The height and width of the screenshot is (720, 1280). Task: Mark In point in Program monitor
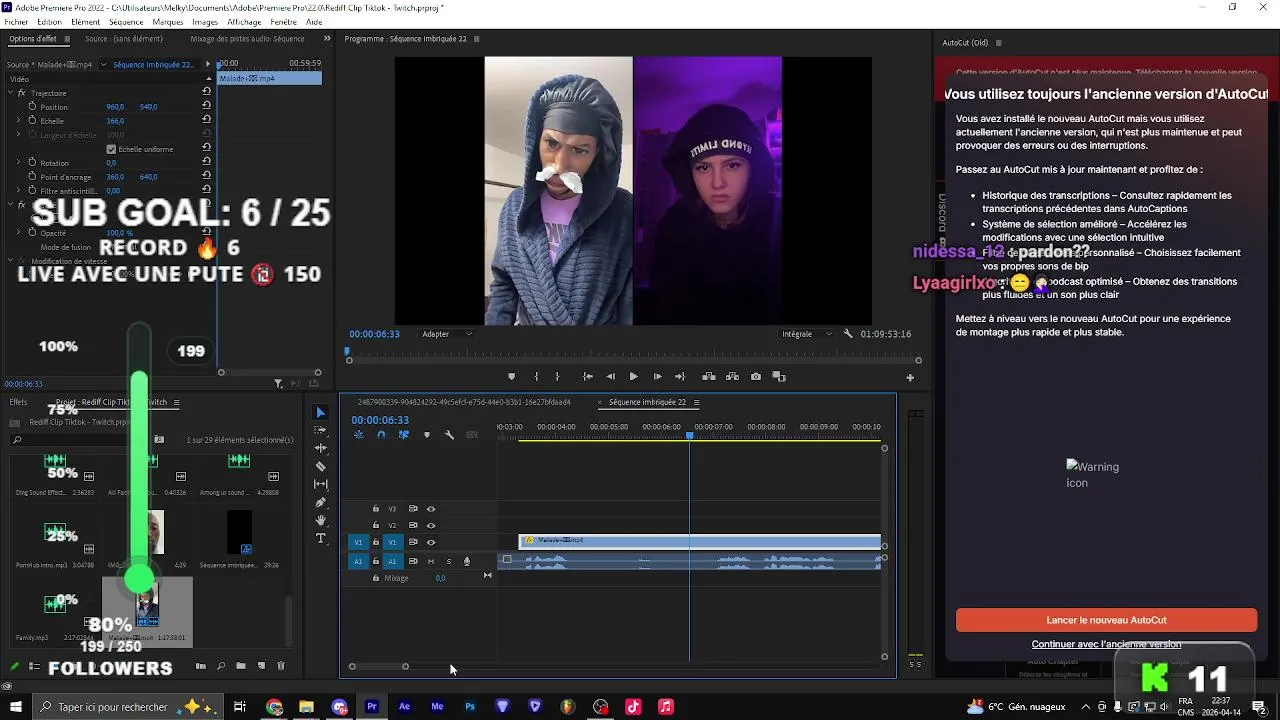click(x=536, y=377)
